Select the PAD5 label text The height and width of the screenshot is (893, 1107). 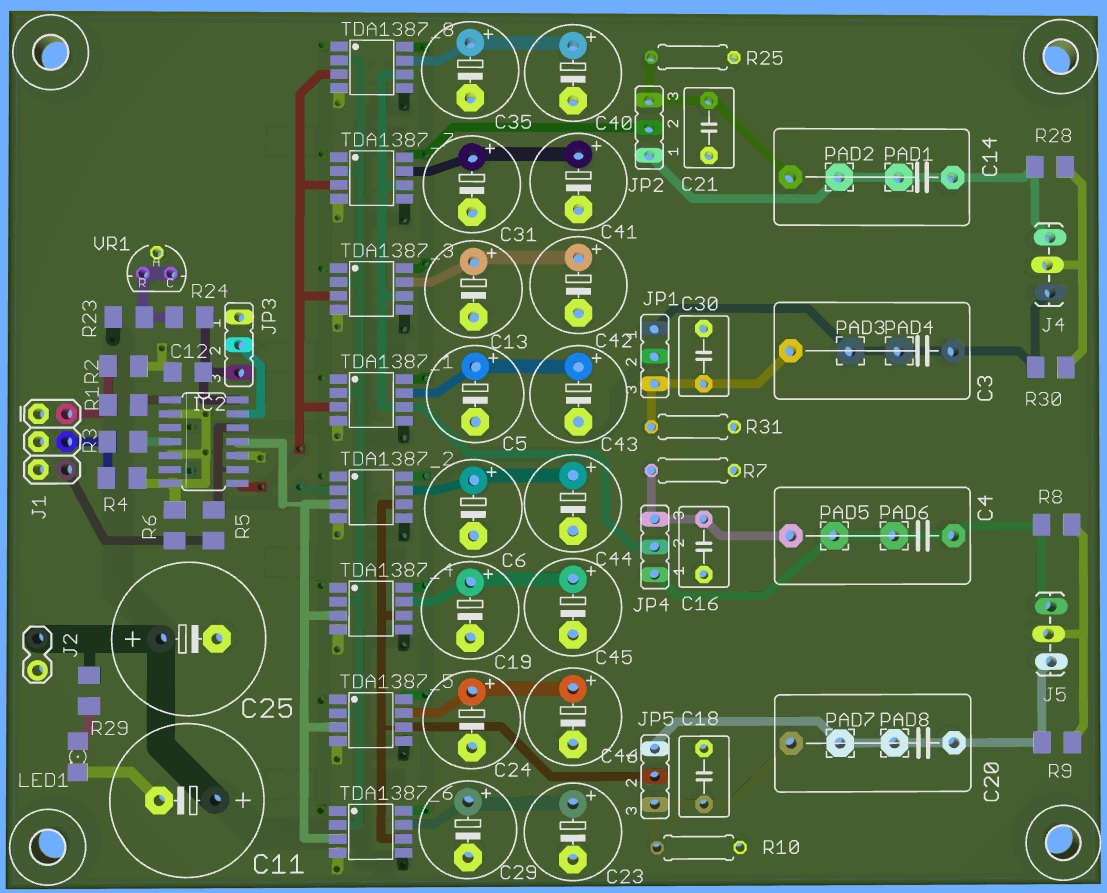(844, 513)
